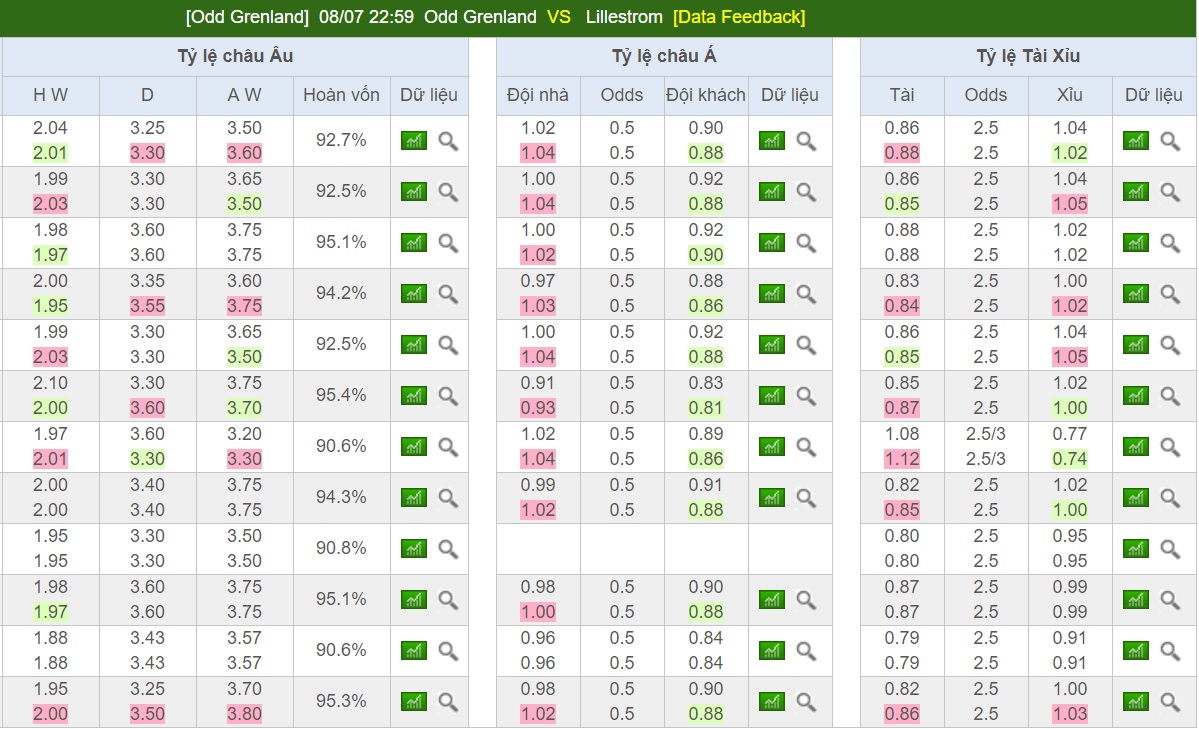The image size is (1199, 729).
Task: Open the chart icon in the 92.7% European row
Action: pyautogui.click(x=414, y=141)
